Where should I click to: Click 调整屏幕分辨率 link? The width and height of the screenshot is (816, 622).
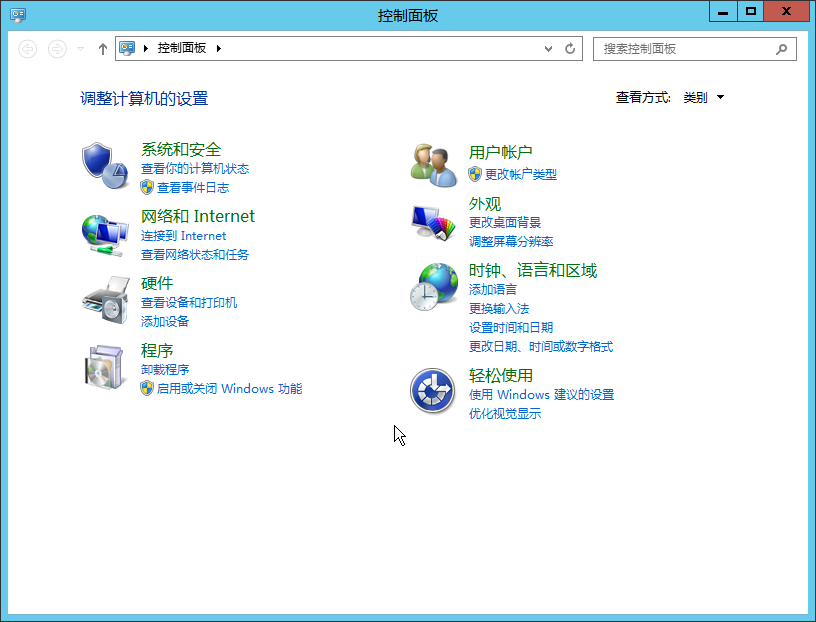click(x=511, y=242)
